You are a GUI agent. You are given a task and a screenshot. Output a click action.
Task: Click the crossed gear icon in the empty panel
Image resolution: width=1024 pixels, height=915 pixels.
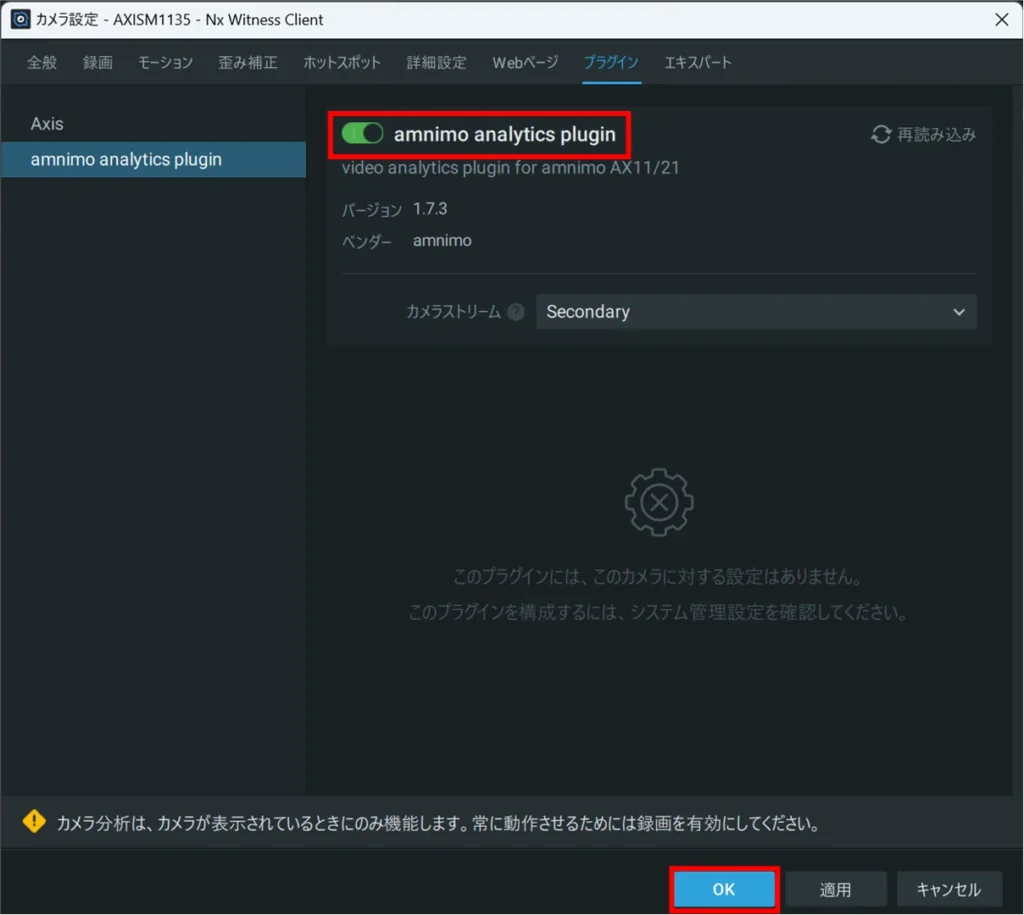(659, 502)
